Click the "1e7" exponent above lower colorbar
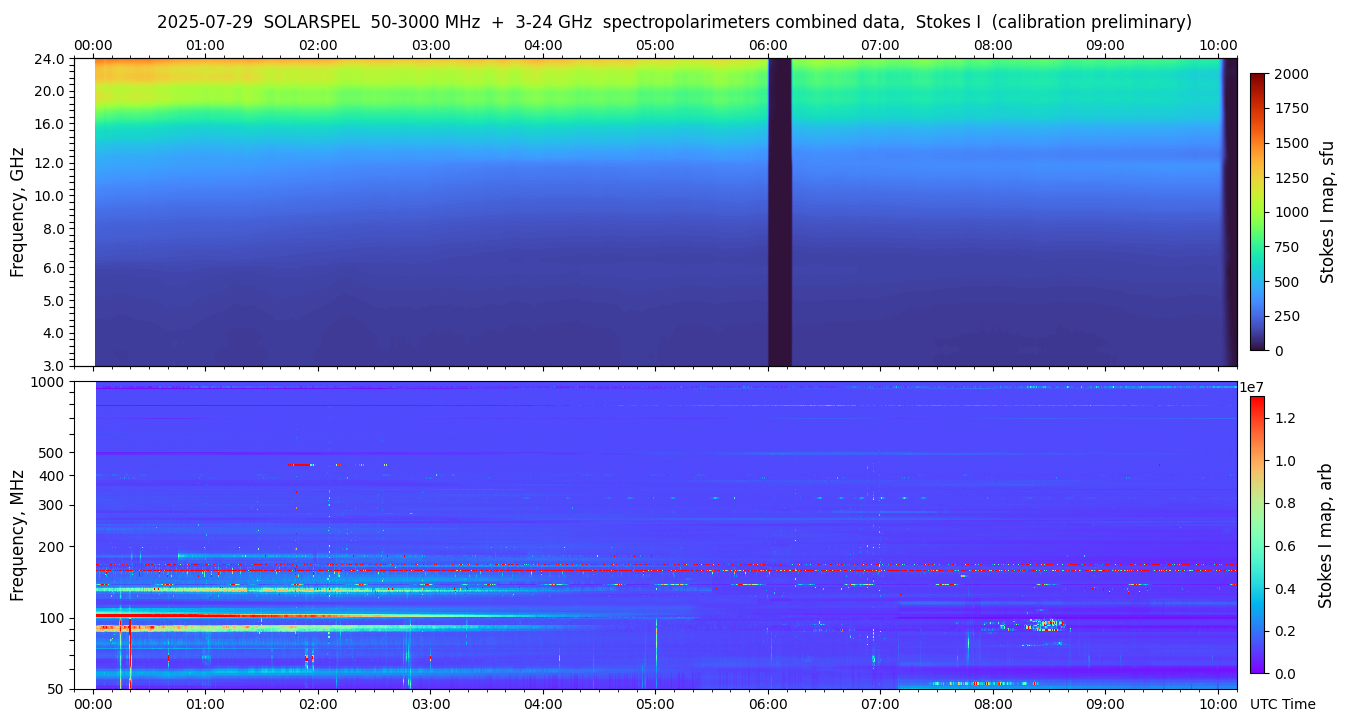This screenshot has height=725, width=1350. click(x=1253, y=387)
